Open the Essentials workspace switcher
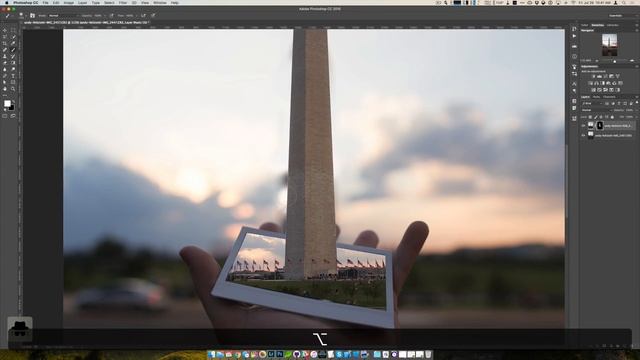Screen dimensions: 640x360 (x=617, y=16)
